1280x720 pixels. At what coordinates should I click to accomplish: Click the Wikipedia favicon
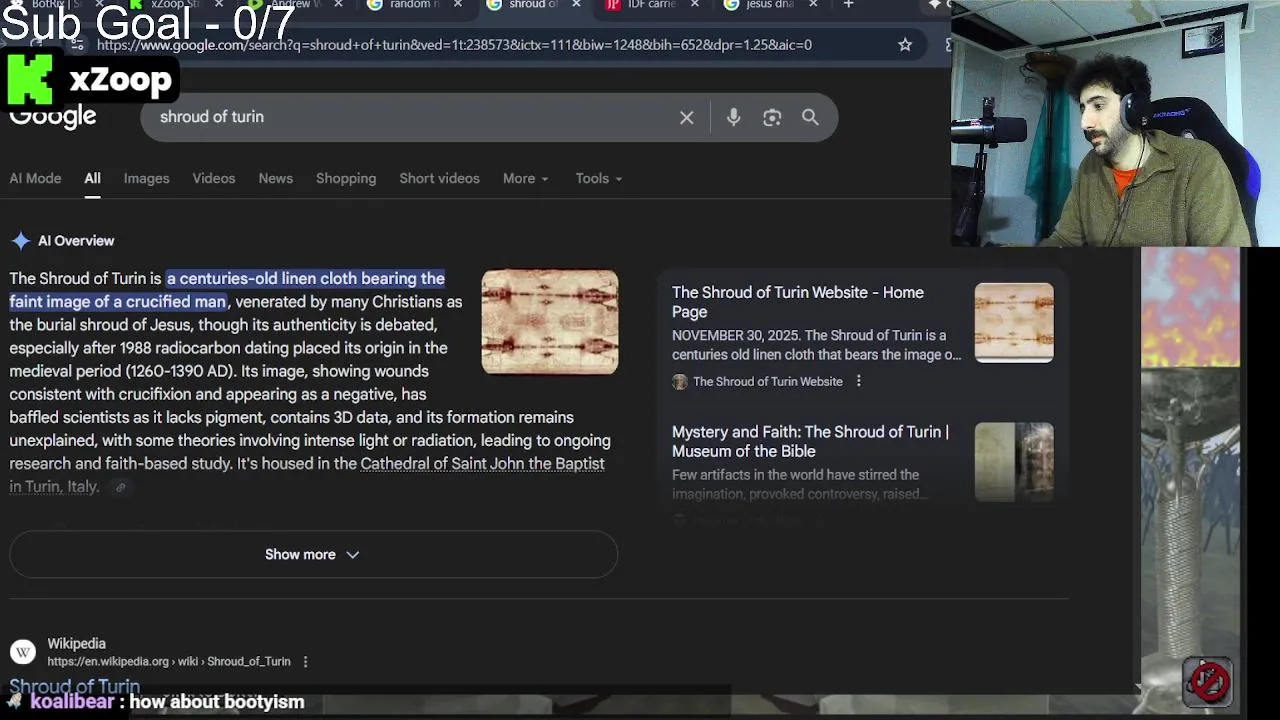click(22, 652)
